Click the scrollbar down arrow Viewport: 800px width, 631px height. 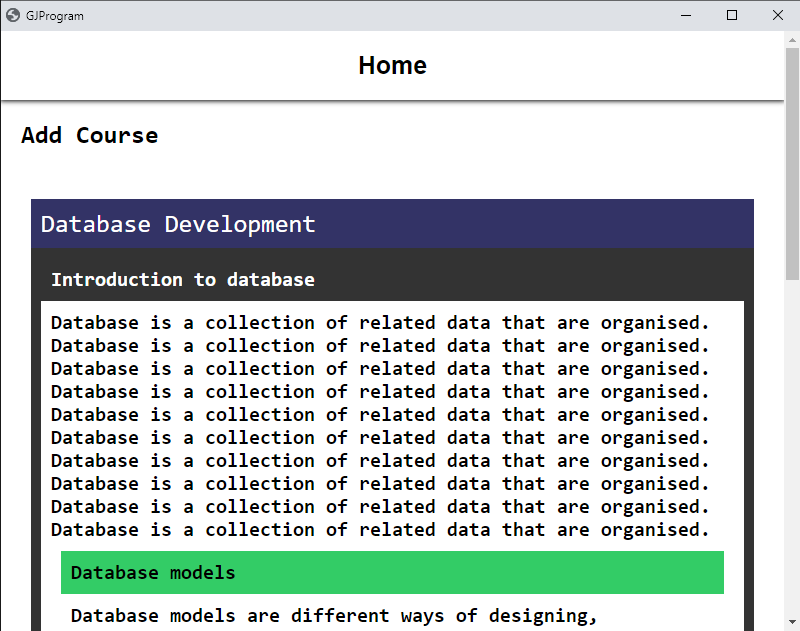click(792, 623)
